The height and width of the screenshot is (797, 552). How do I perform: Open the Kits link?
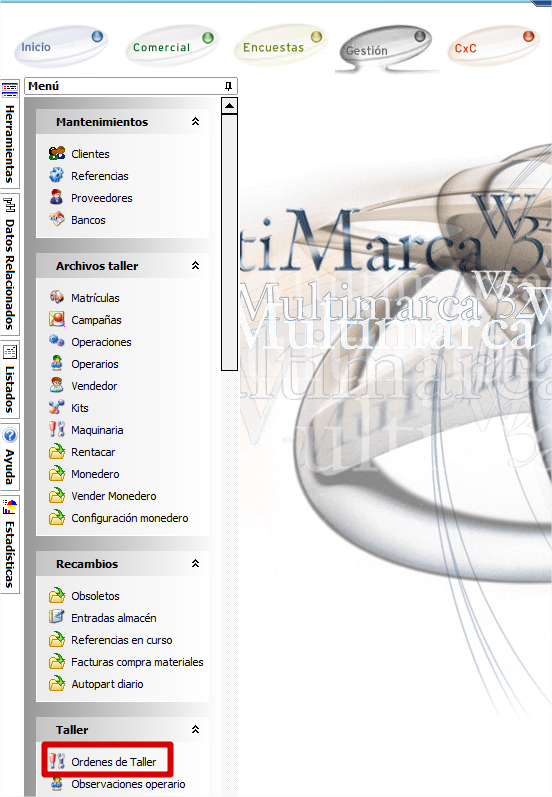click(80, 408)
